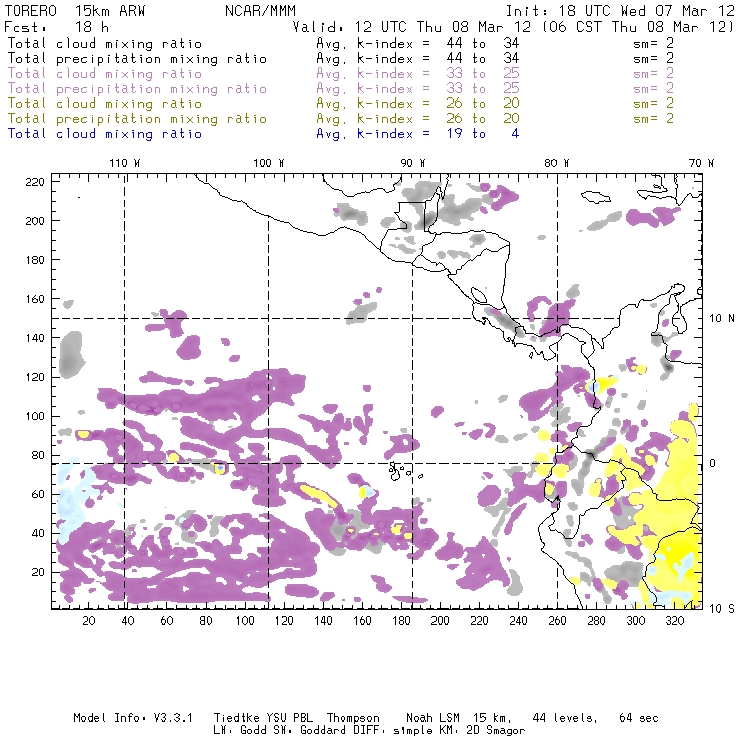Click purple "Avg. k-index = 33 to 25" on cloud row
Image resolution: width=740 pixels, height=740 pixels.
click(x=418, y=74)
